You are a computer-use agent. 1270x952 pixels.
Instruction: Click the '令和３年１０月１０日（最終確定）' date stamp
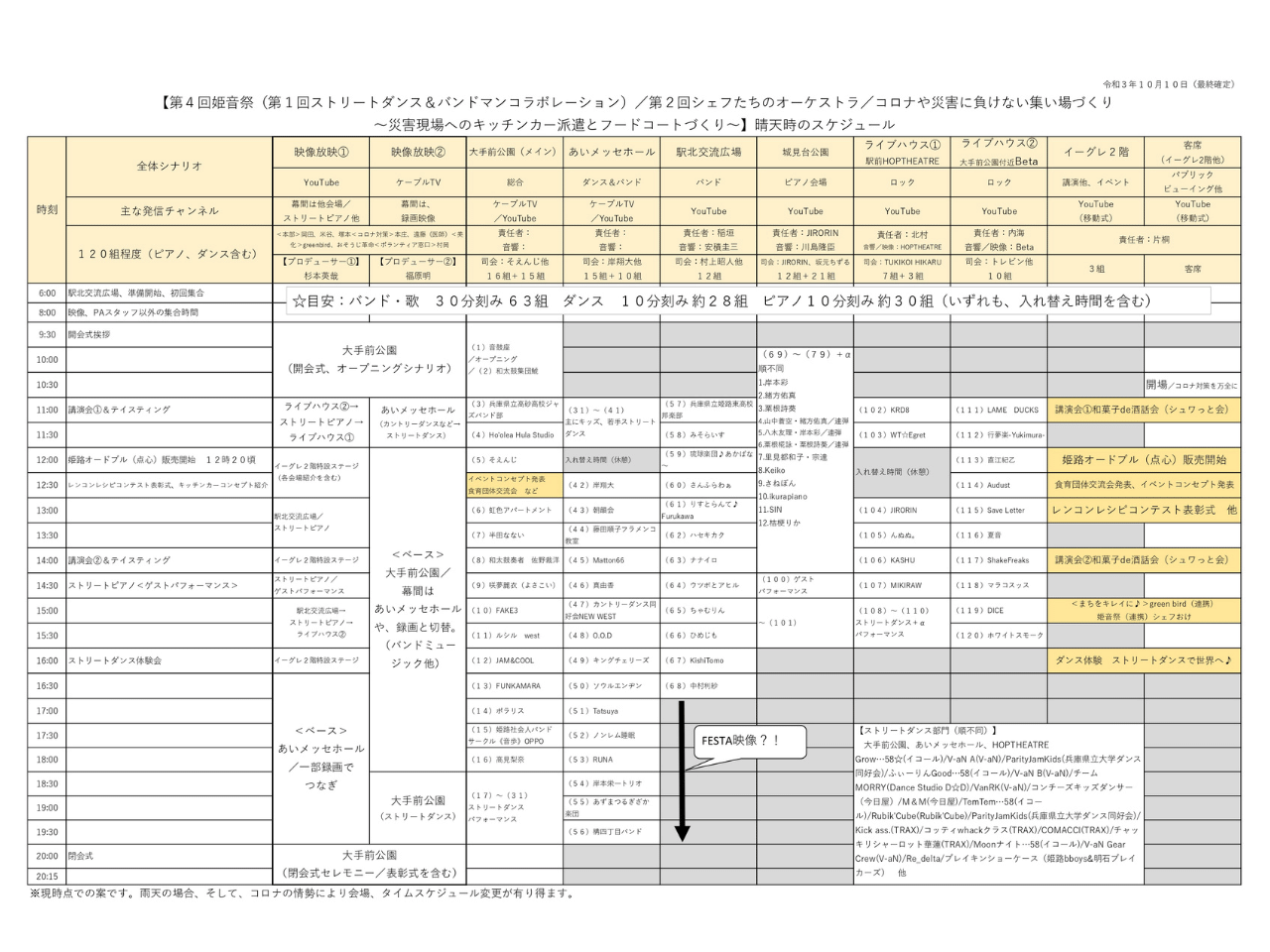coord(1169,85)
